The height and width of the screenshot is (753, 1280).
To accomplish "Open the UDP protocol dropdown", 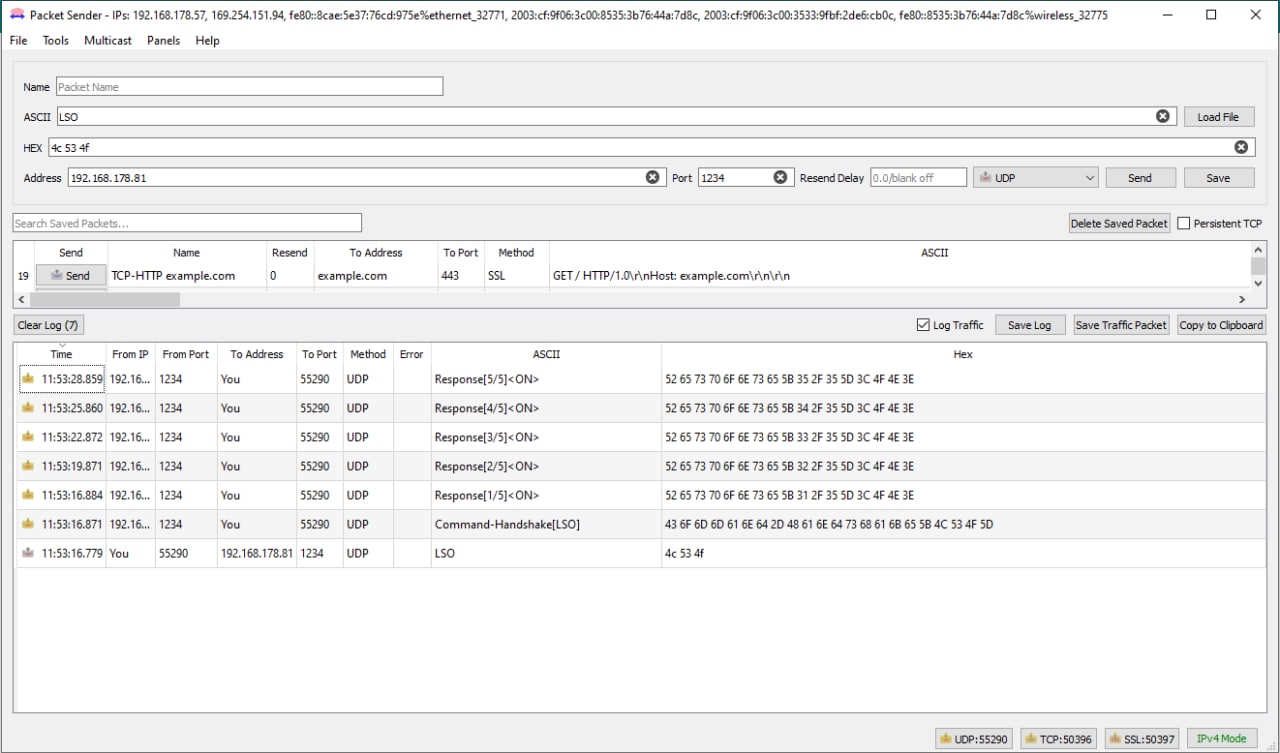I will 1035,177.
